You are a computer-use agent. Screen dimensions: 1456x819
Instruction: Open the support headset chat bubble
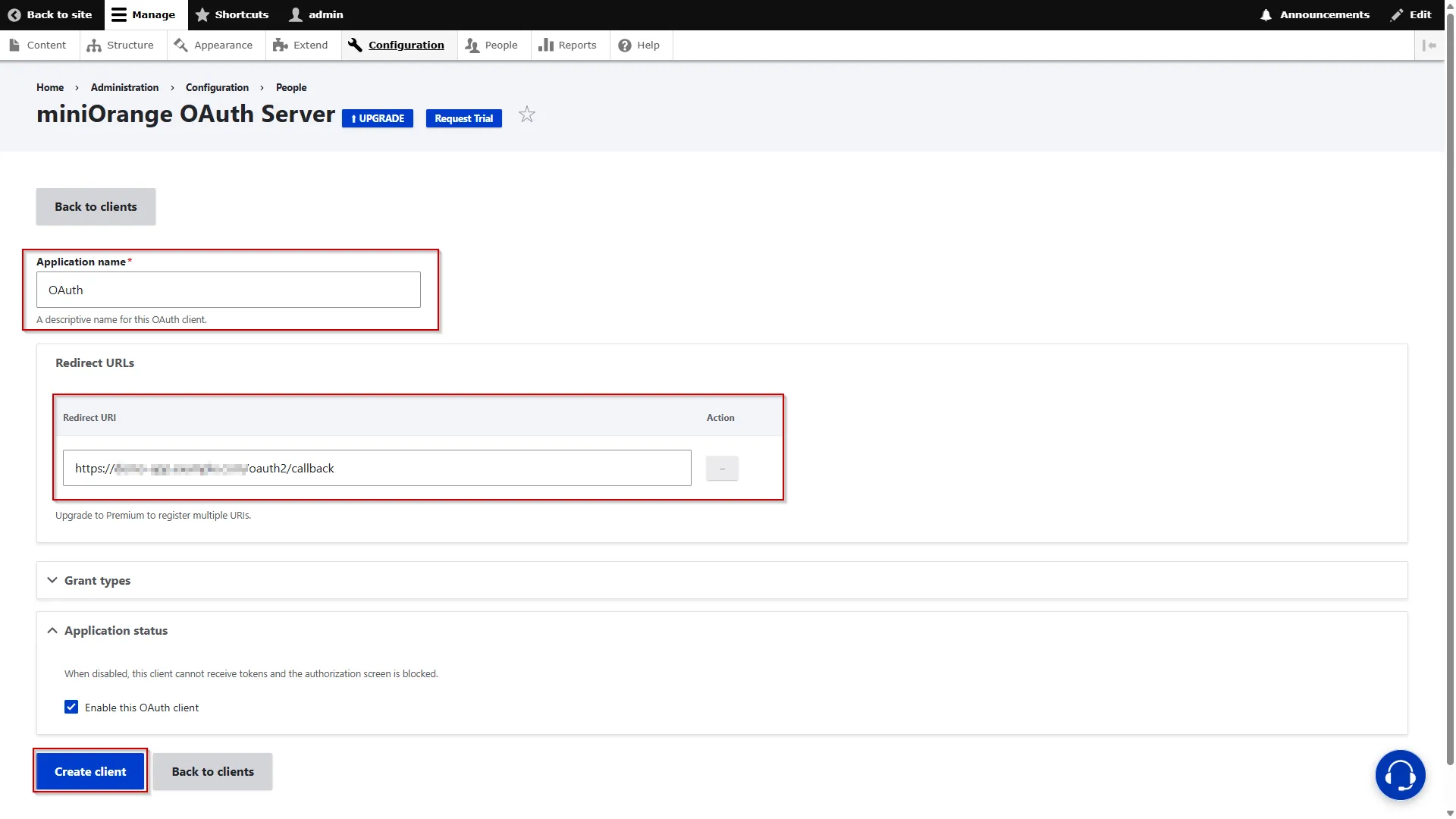click(x=1400, y=774)
